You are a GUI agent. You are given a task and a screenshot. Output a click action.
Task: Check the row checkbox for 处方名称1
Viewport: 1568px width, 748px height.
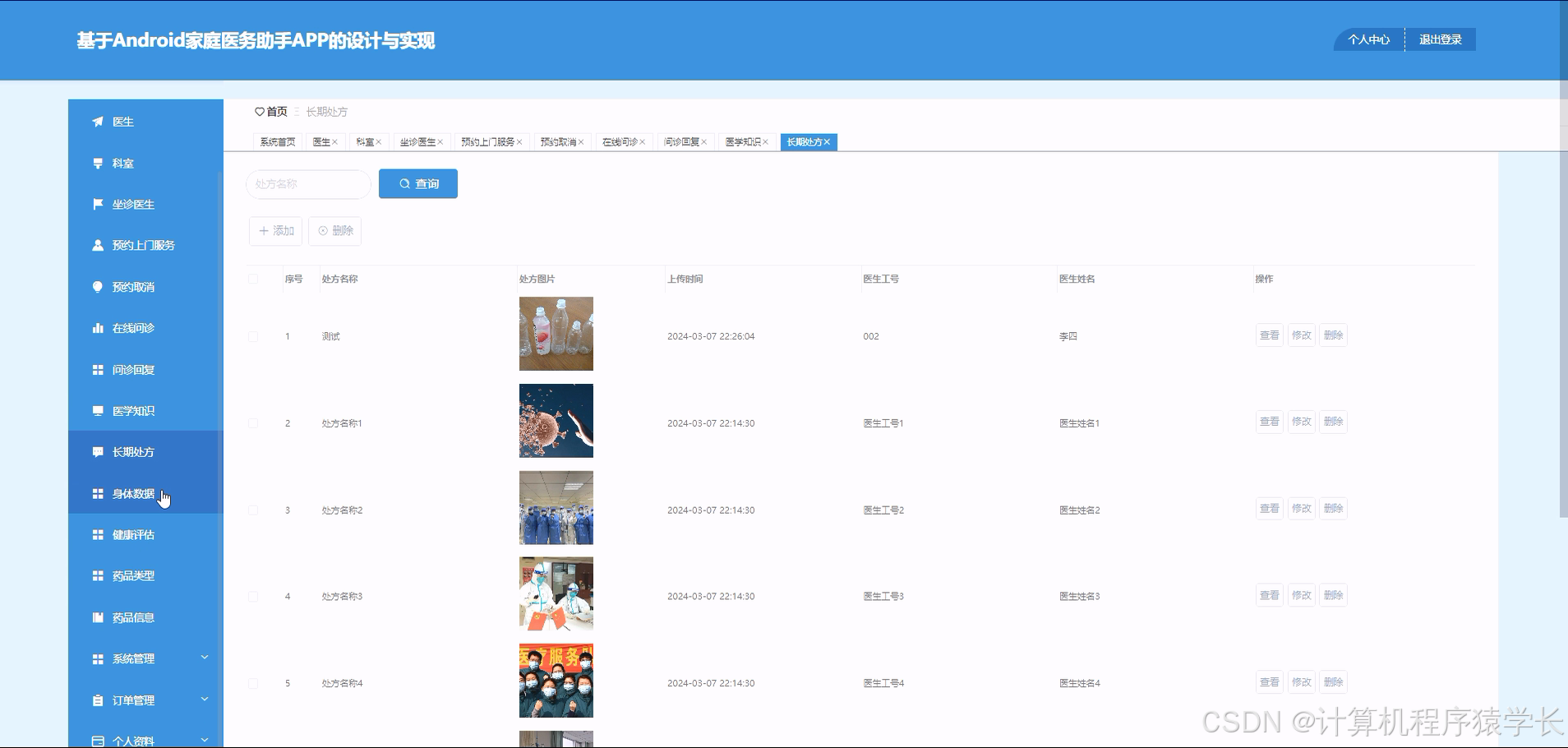pos(253,423)
